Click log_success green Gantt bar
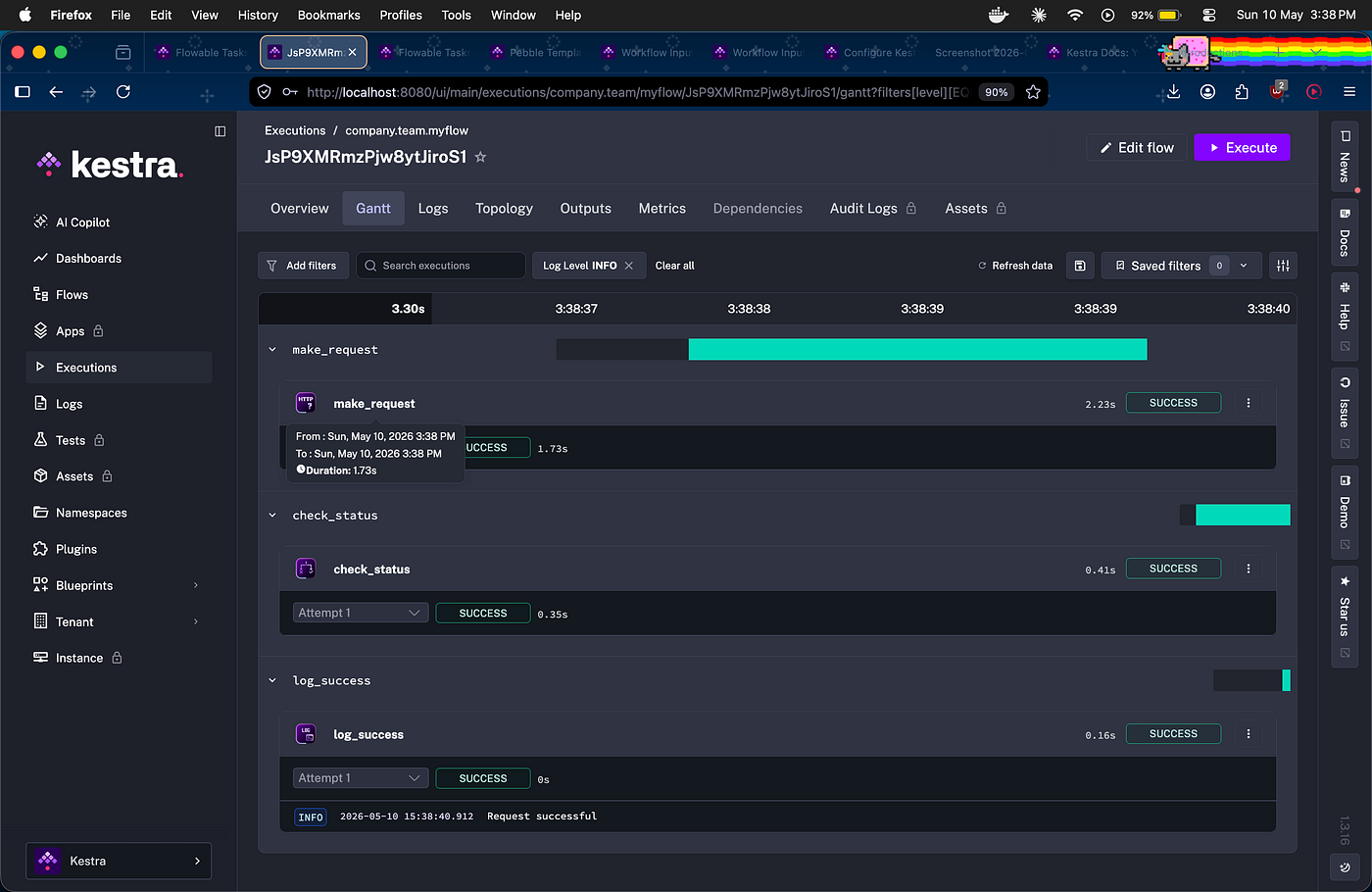Image resolution: width=1372 pixels, height=892 pixels. [1286, 681]
